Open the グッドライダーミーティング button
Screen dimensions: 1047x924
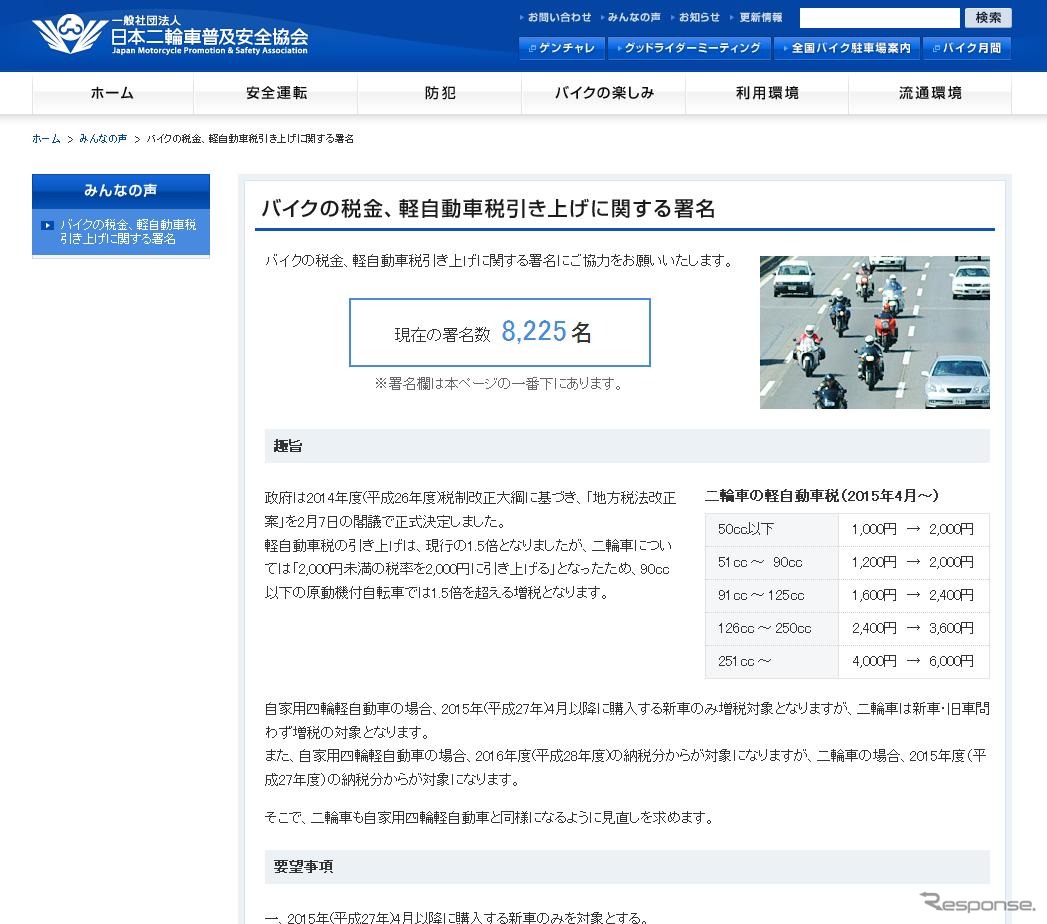point(688,48)
